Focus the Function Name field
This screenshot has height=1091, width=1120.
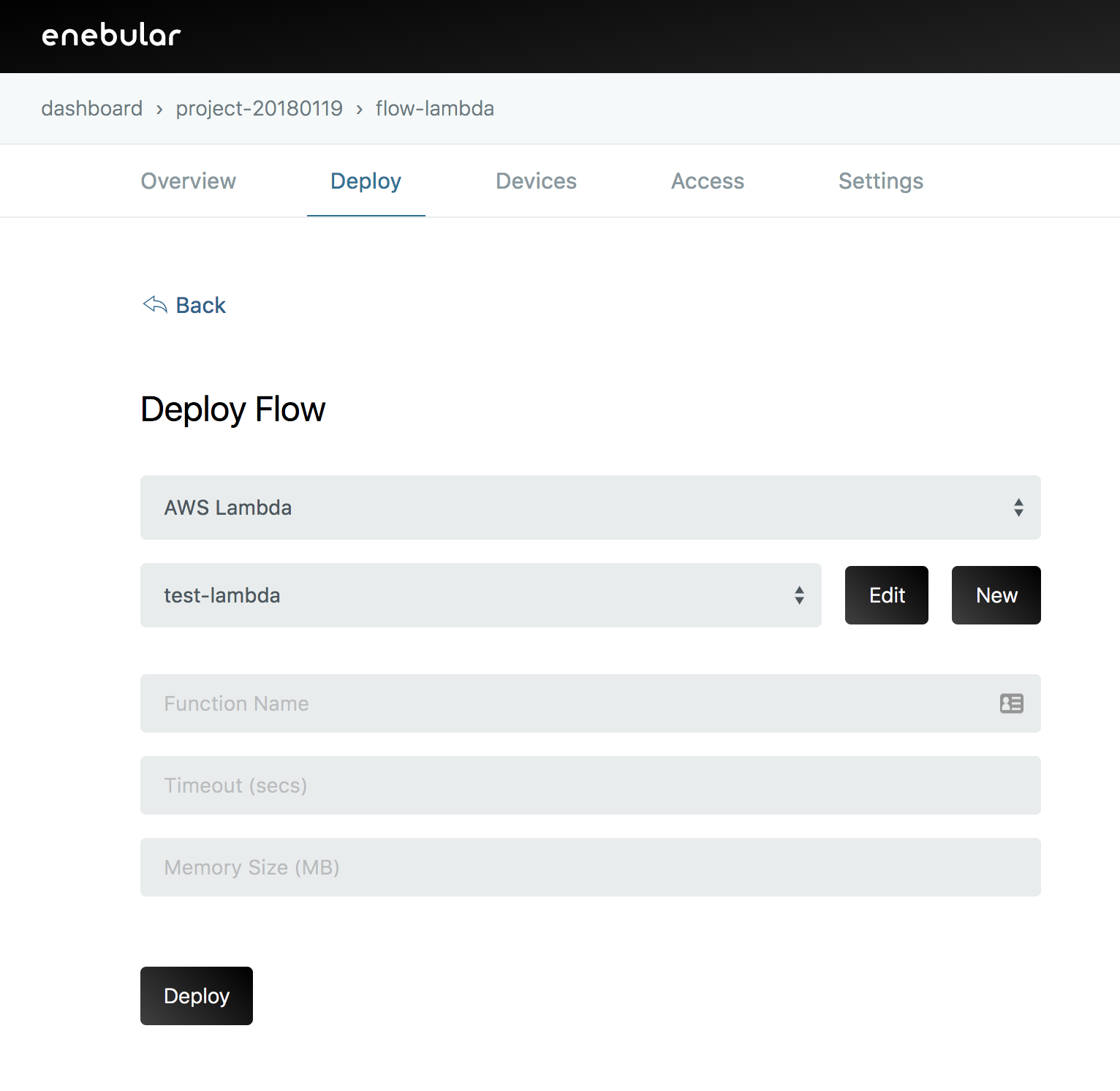click(570, 703)
